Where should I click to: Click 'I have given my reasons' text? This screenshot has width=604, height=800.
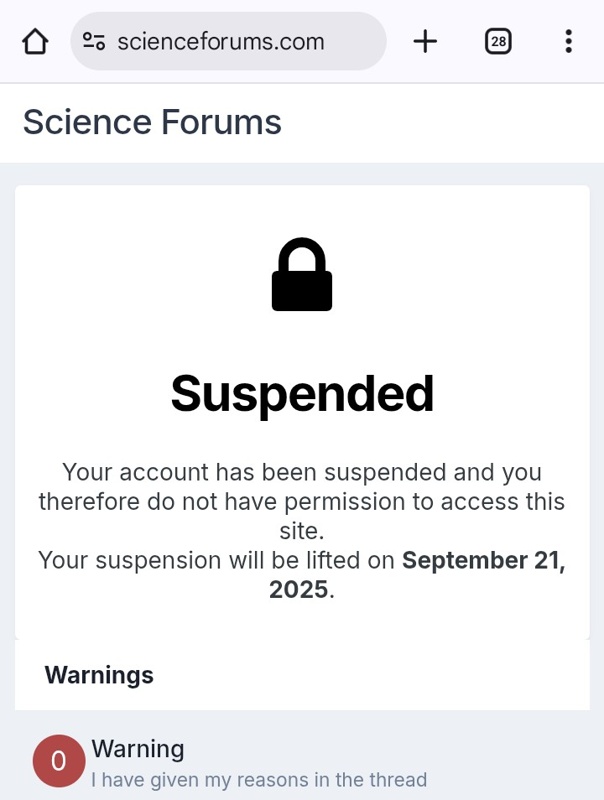pos(259,780)
